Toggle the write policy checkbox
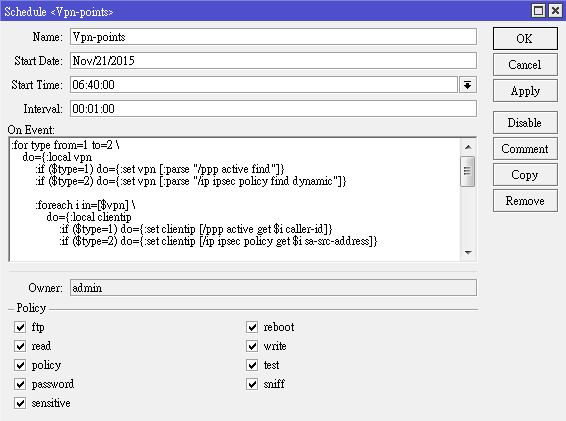This screenshot has width=566, height=421. [252, 346]
